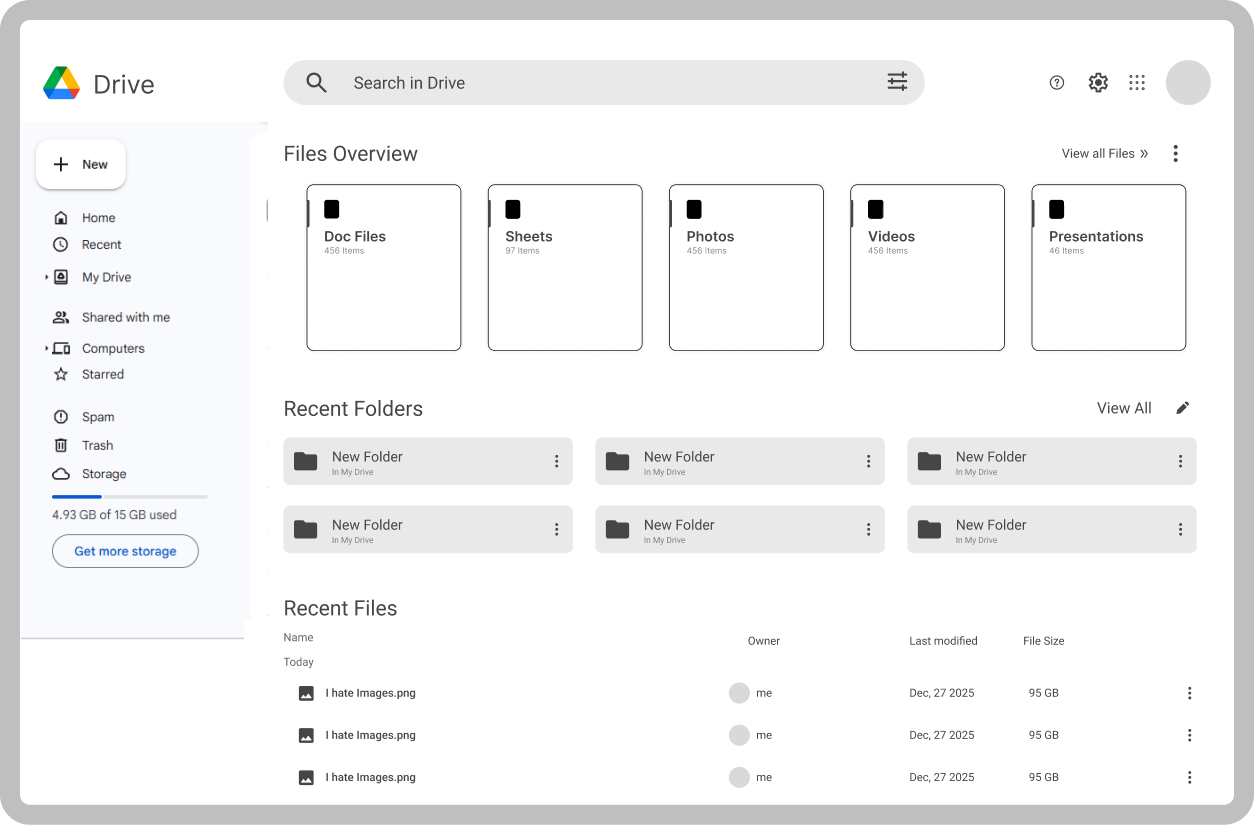Click the 'Today' group label
The image size is (1254, 825).
(x=298, y=662)
